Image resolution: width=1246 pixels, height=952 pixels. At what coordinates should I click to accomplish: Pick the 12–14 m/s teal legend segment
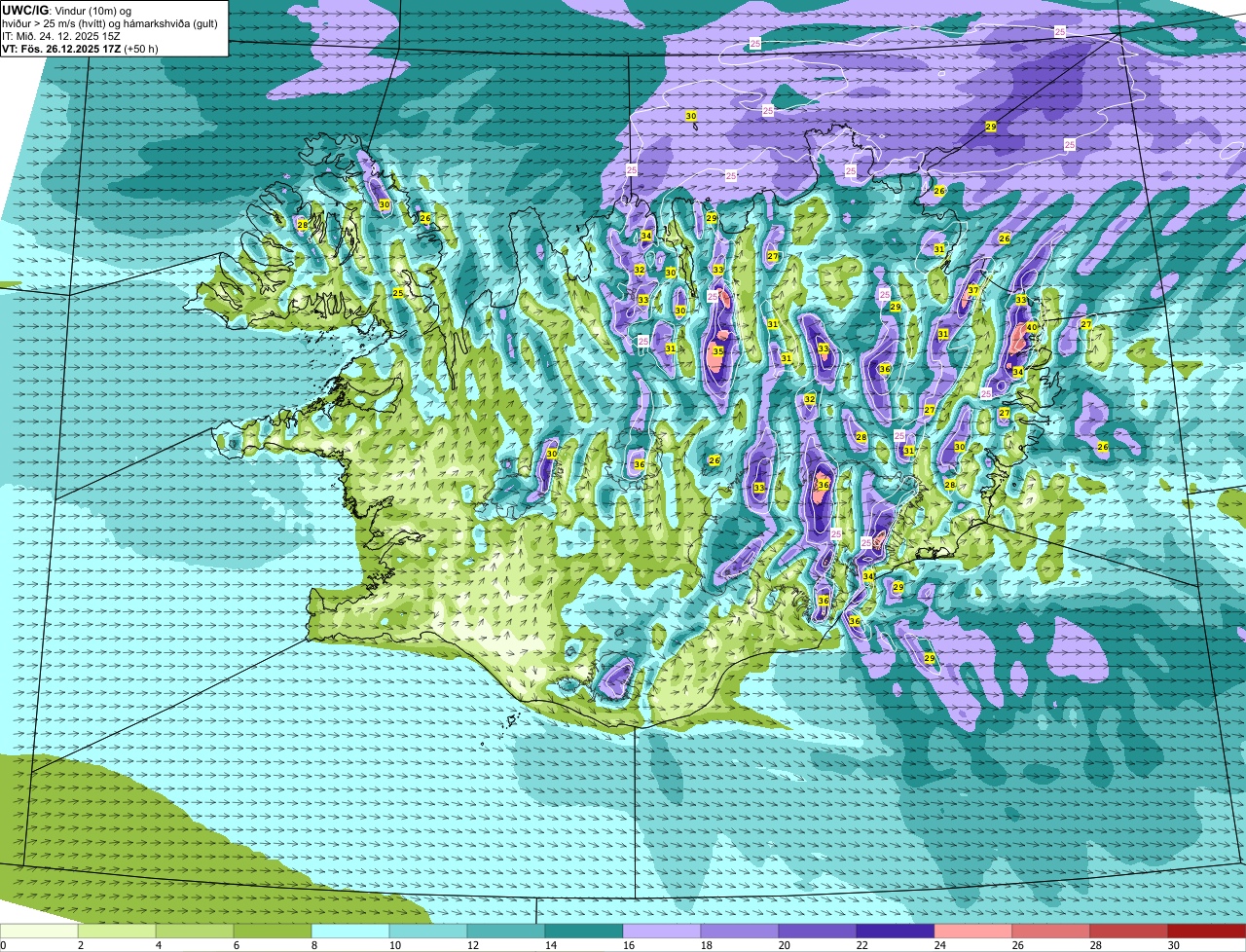click(x=506, y=931)
